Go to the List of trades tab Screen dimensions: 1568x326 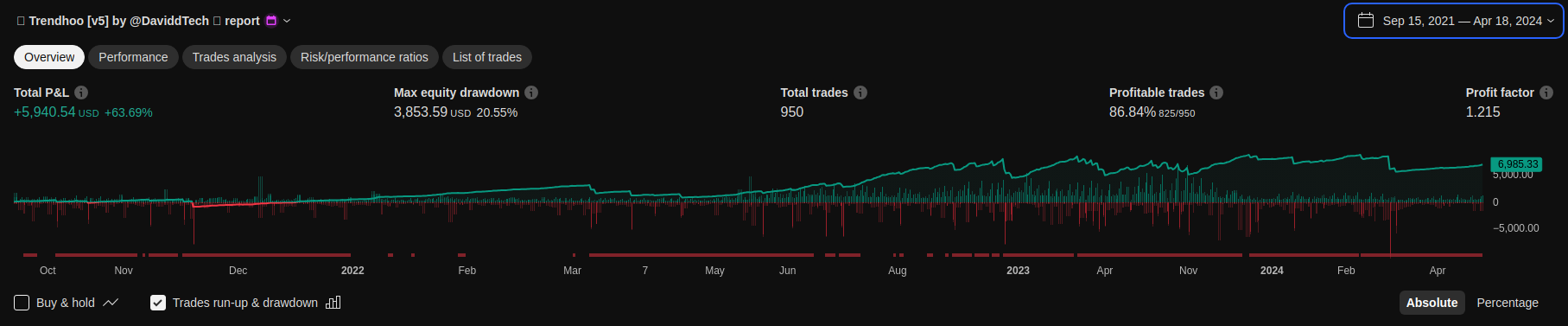point(487,57)
